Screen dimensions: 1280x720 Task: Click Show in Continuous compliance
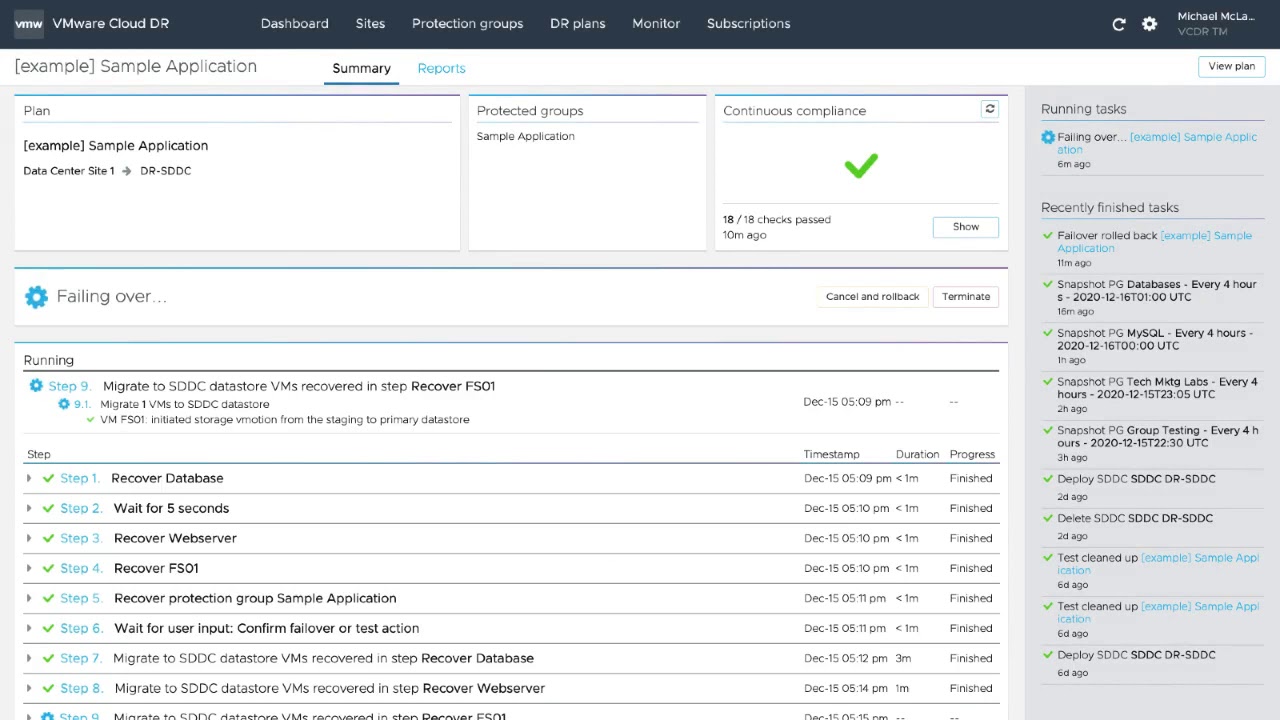tap(966, 227)
